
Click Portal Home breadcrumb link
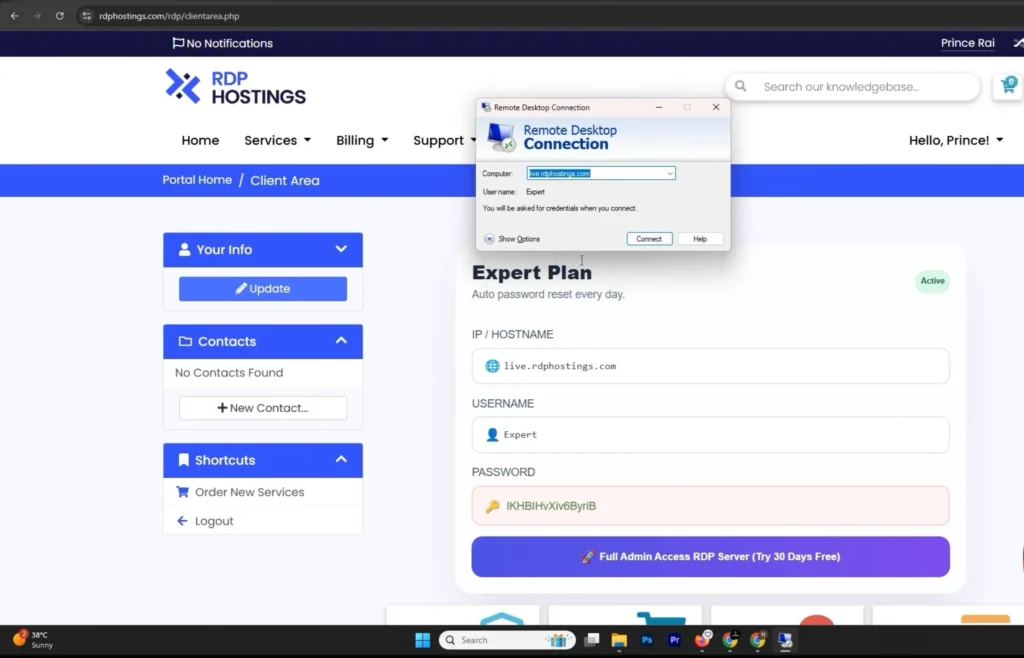[x=197, y=180]
